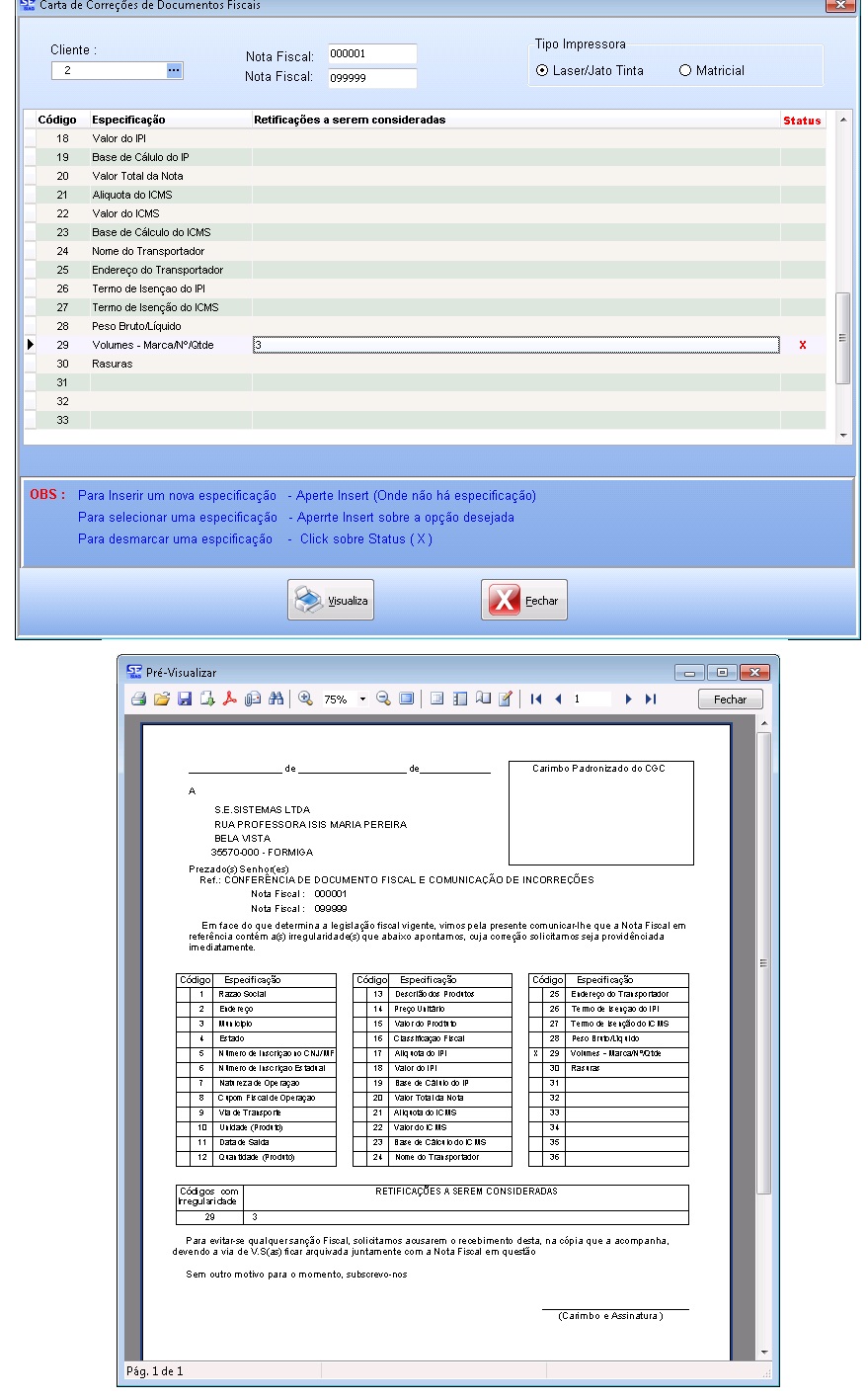Select the Rasuras row in the grid
The image size is (868, 1400).
tap(113, 364)
